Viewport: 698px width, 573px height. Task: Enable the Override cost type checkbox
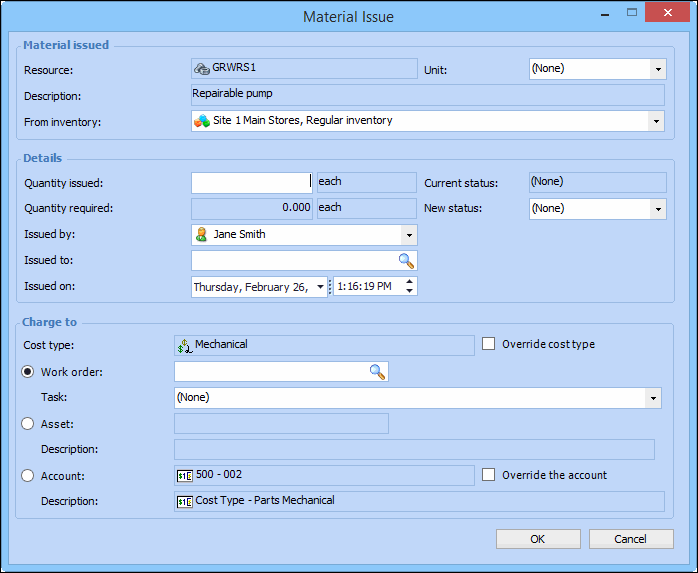click(x=488, y=344)
